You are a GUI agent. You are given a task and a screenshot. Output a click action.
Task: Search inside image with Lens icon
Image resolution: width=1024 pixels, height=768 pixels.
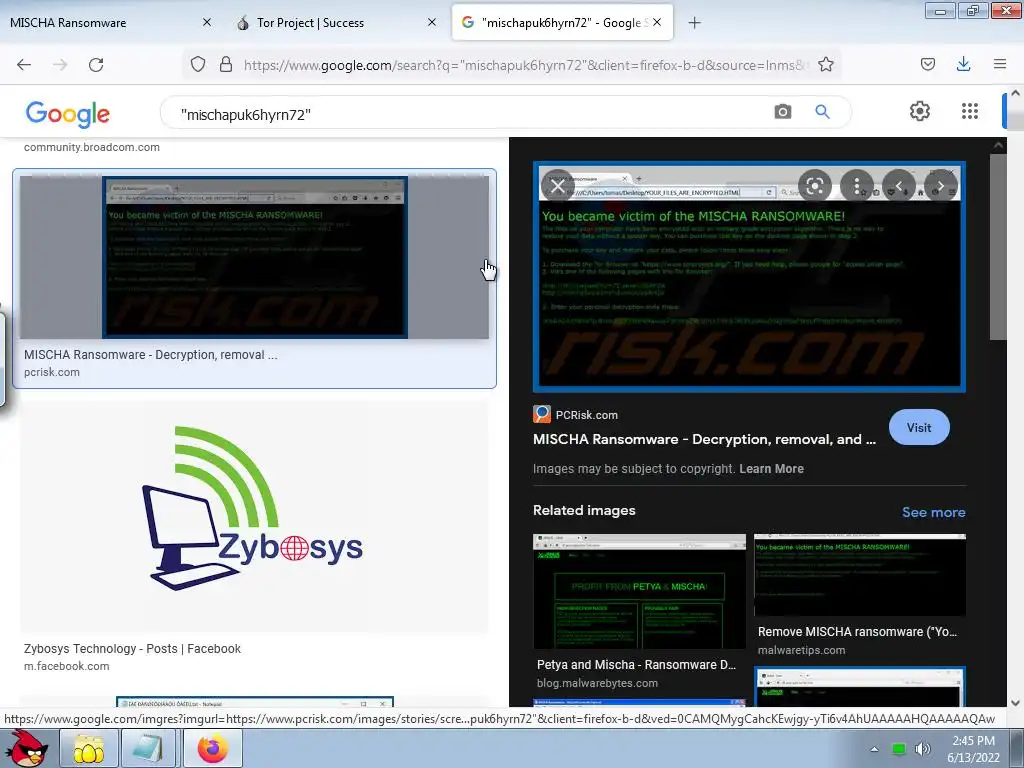click(x=814, y=186)
